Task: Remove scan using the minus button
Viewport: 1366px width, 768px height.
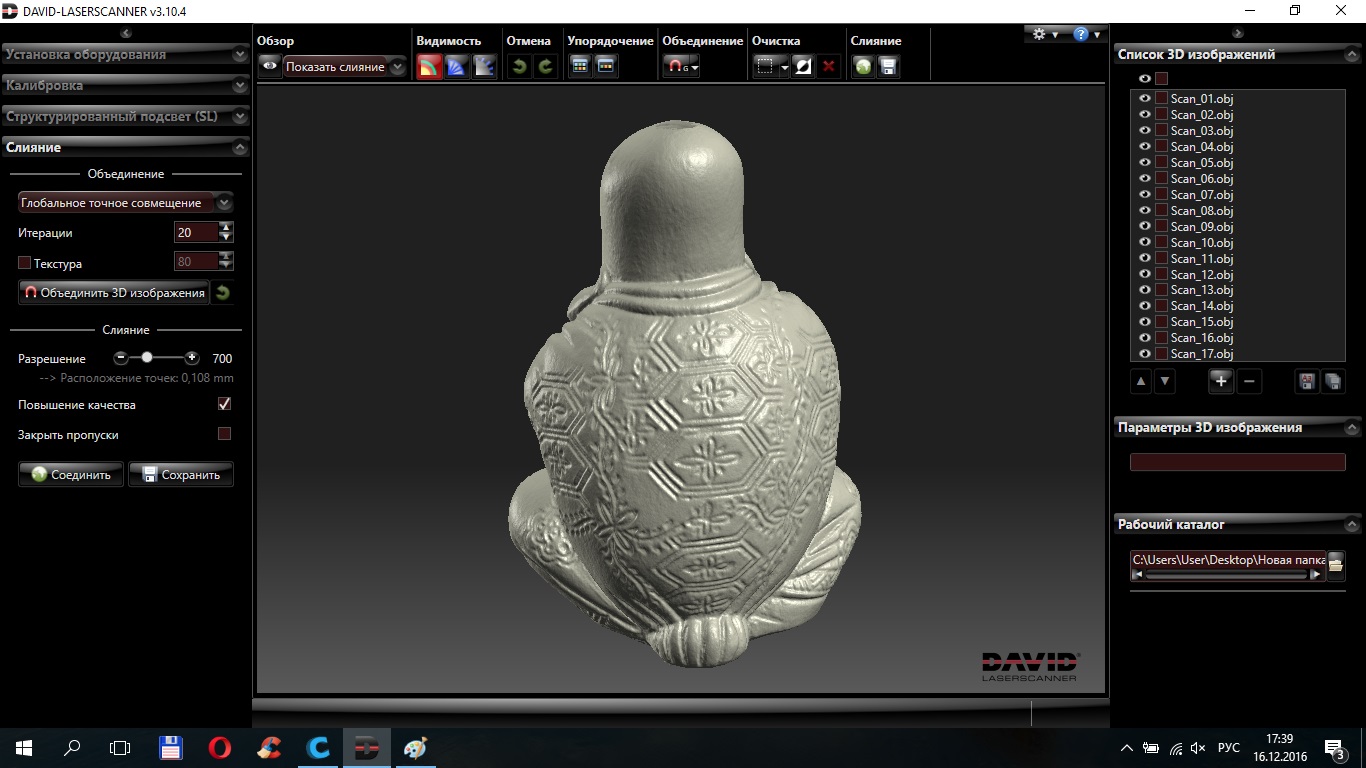Action: (1249, 381)
